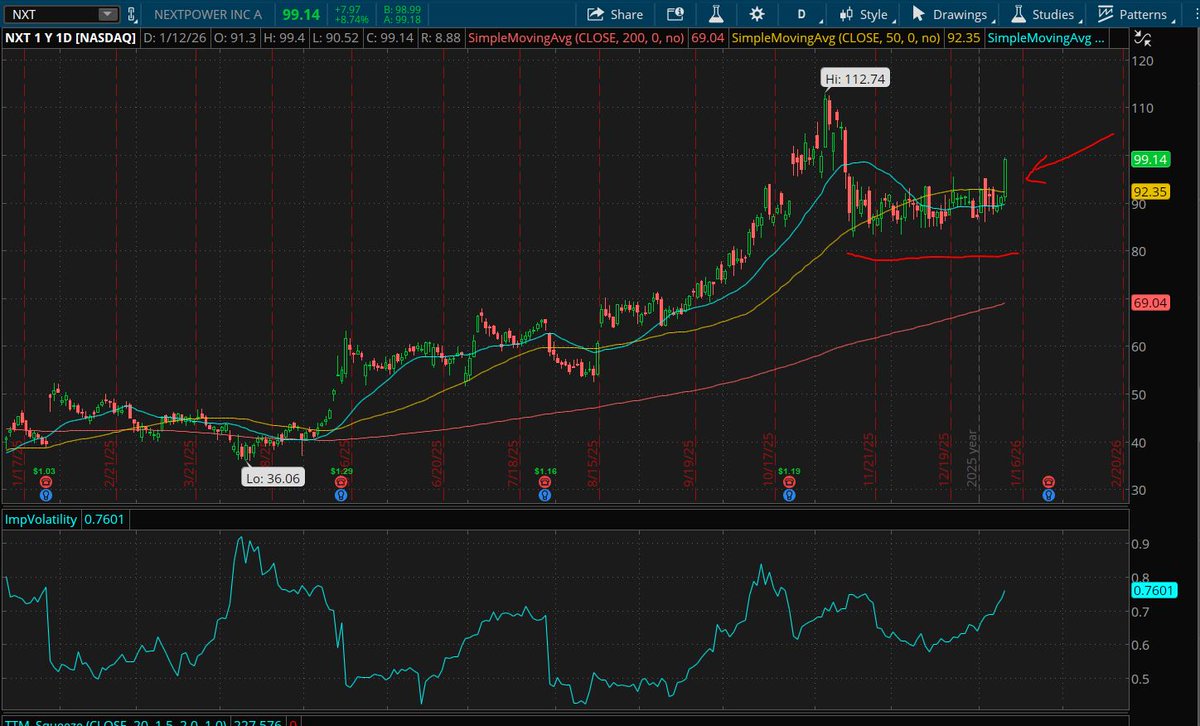Click the $1.19 earnings value
1200x726 pixels.
[x=790, y=470]
